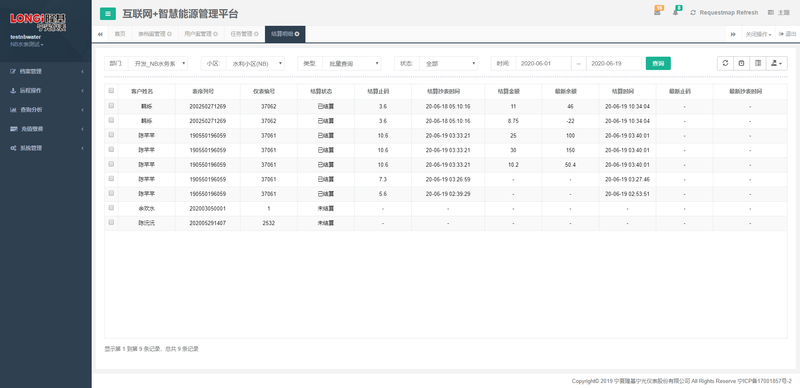Click the 充值缴费 card icon in sidebar
The image size is (800, 388).
[13, 129]
